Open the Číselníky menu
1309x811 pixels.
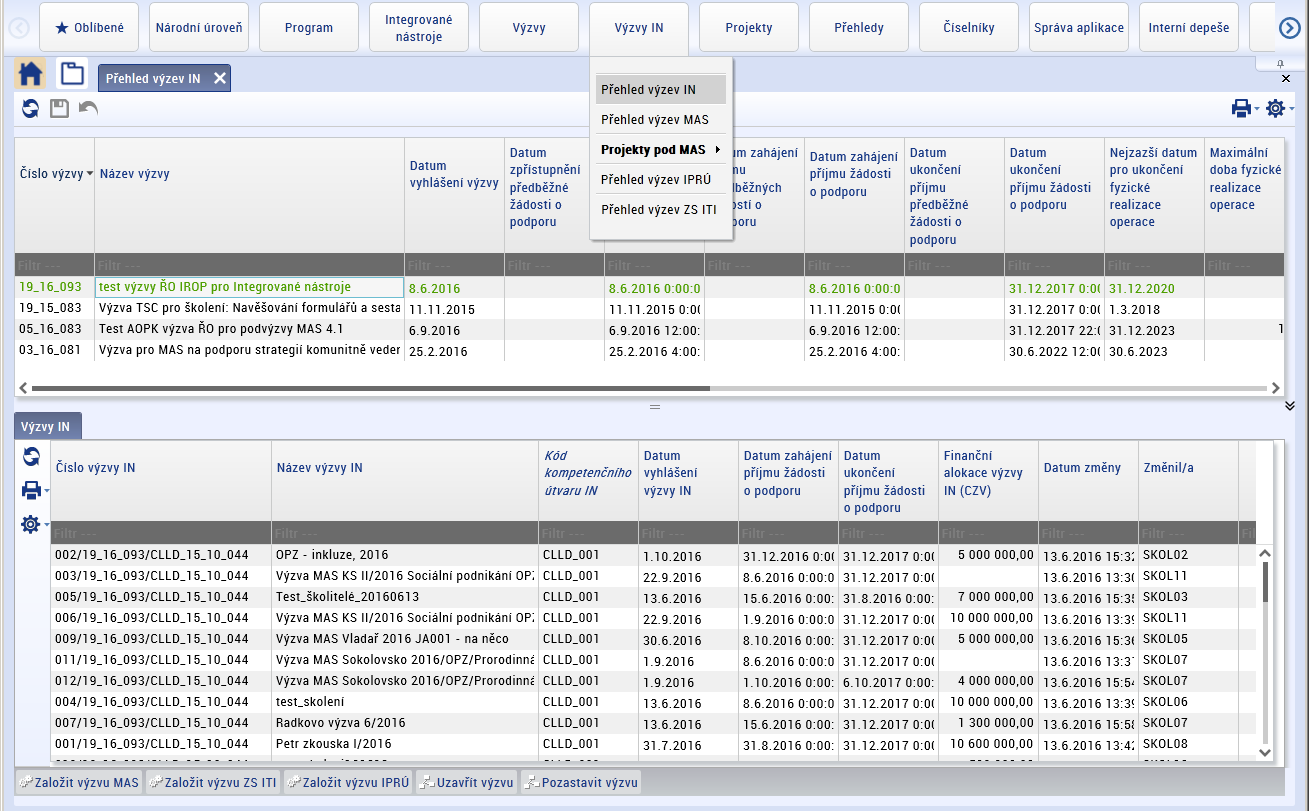click(x=969, y=27)
